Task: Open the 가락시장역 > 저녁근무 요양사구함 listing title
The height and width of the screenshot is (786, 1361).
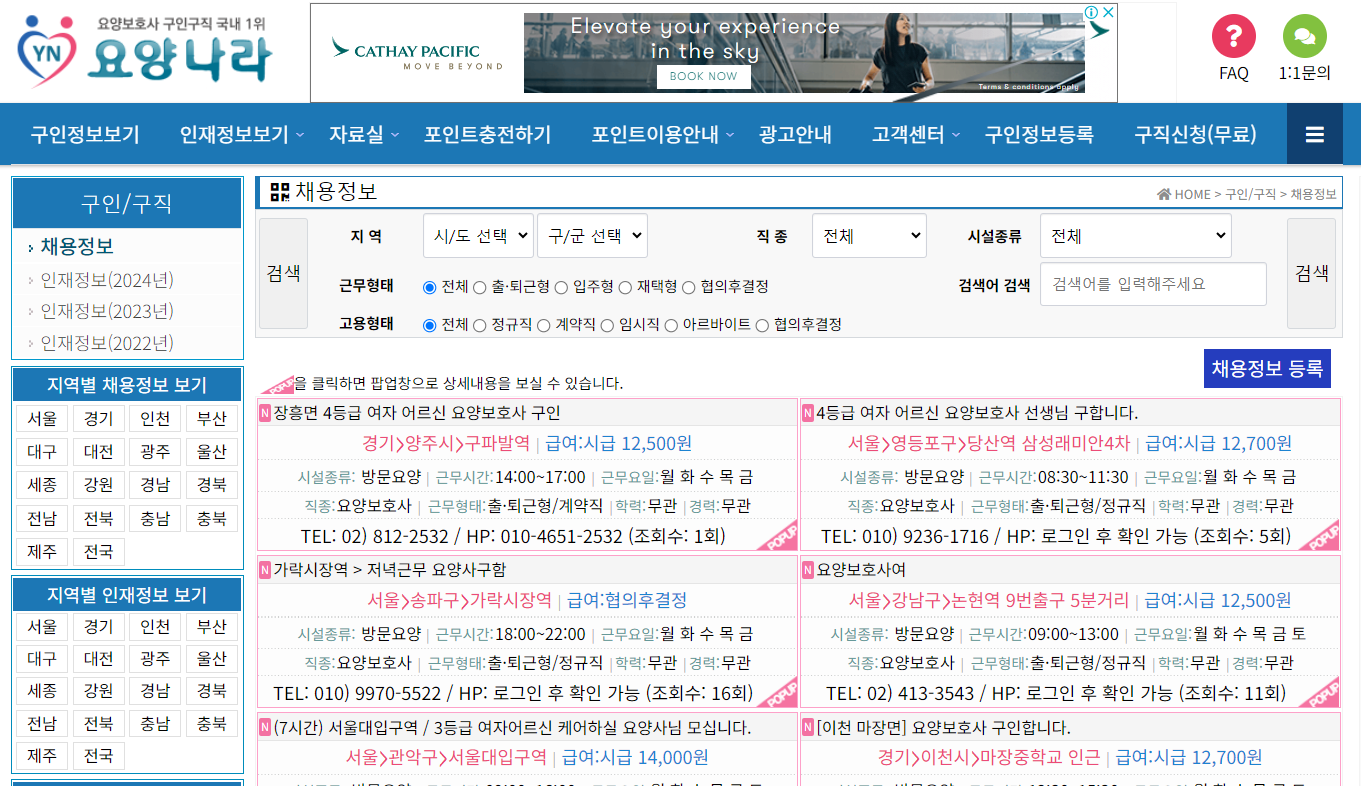Action: [x=390, y=570]
